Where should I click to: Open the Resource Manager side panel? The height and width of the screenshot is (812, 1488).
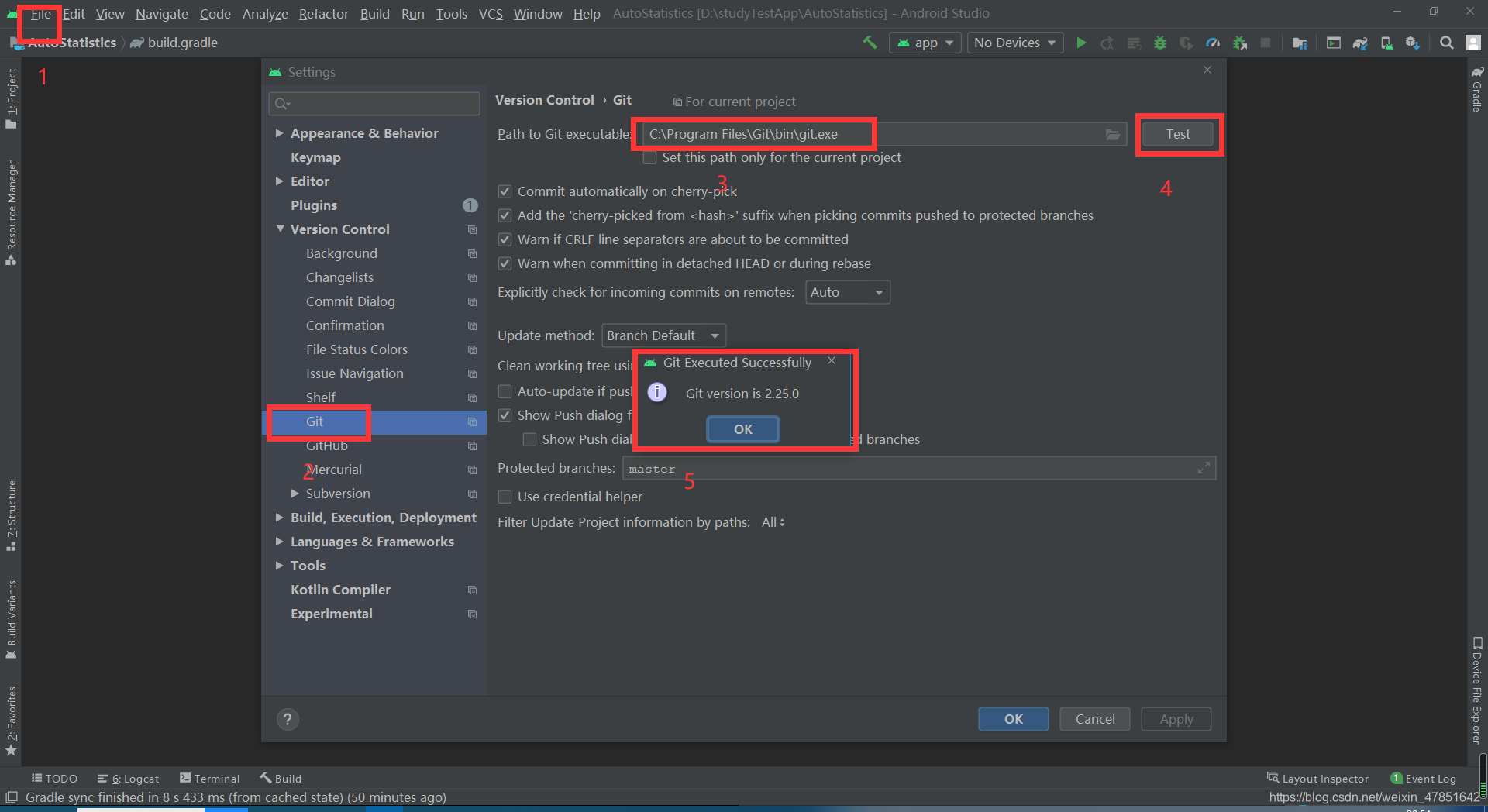11,213
